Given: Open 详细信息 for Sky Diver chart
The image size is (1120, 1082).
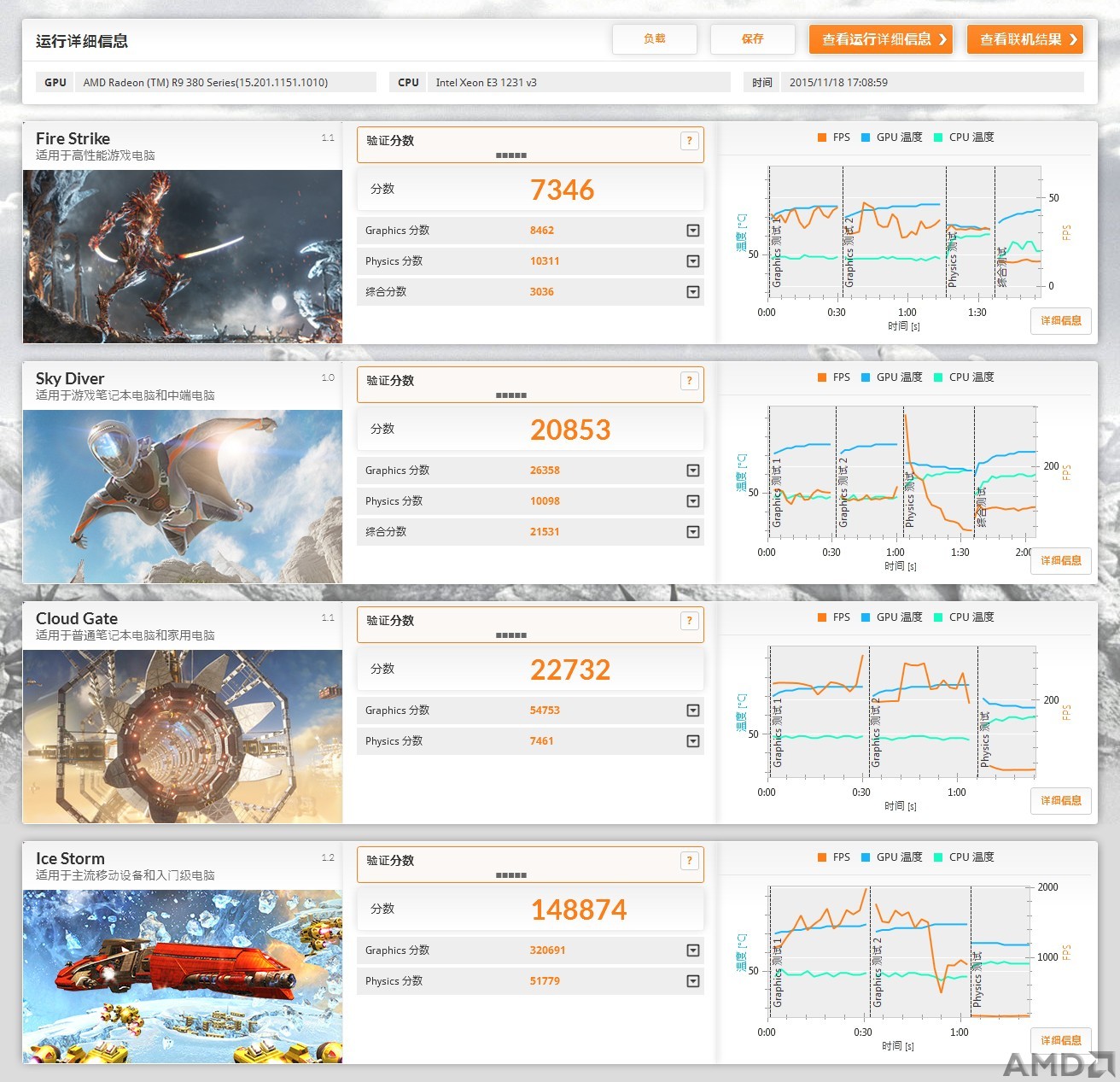Looking at the screenshot, I should coord(1061,561).
